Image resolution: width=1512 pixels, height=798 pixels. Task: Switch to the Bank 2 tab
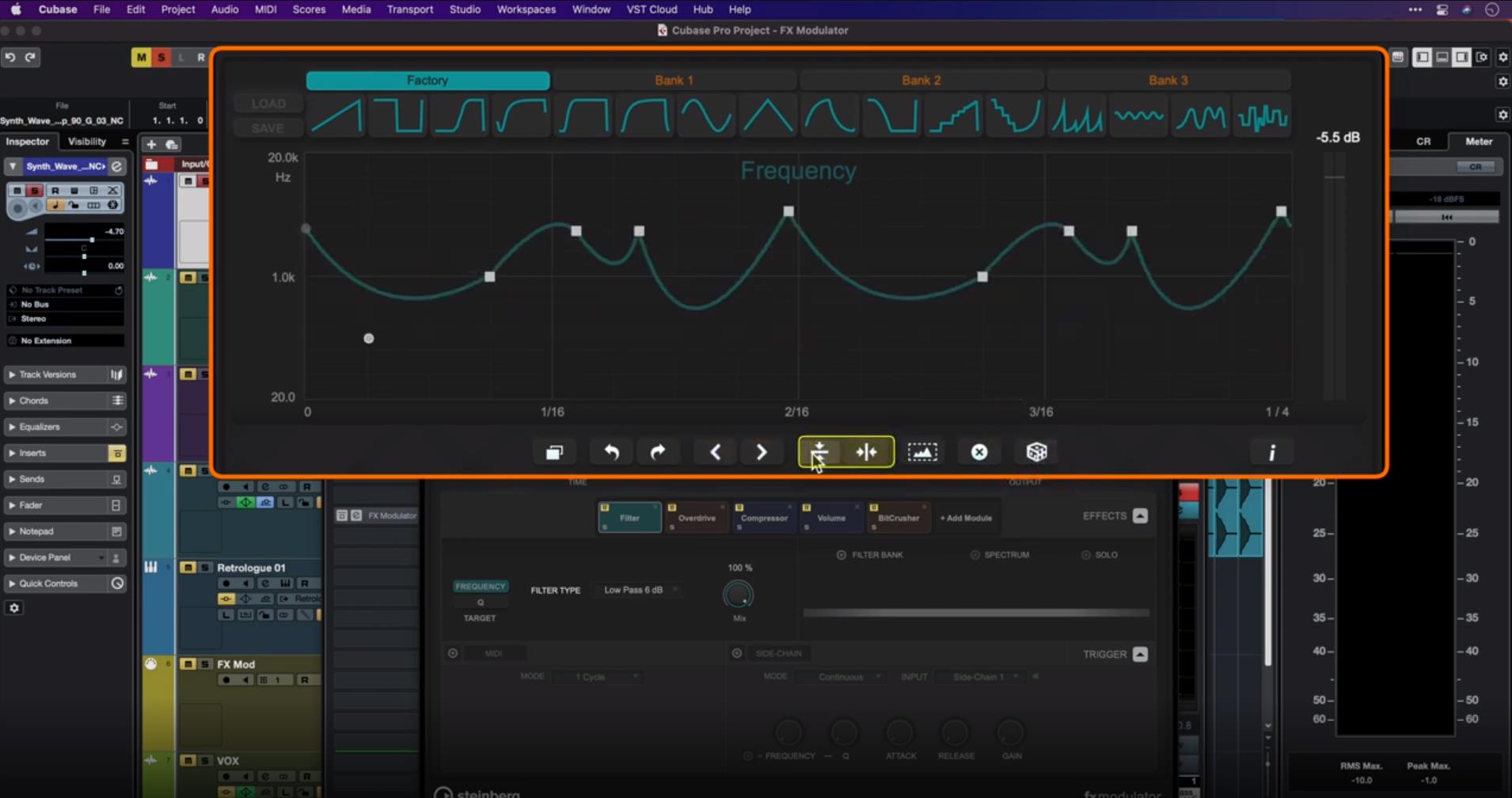point(921,80)
